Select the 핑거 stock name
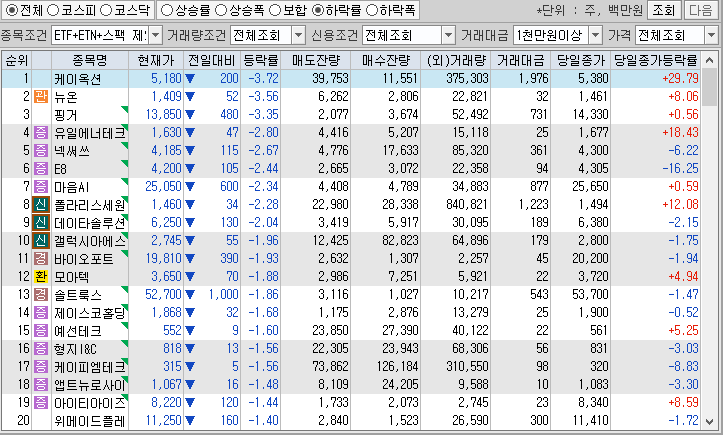723x435 pixels. (x=65, y=115)
